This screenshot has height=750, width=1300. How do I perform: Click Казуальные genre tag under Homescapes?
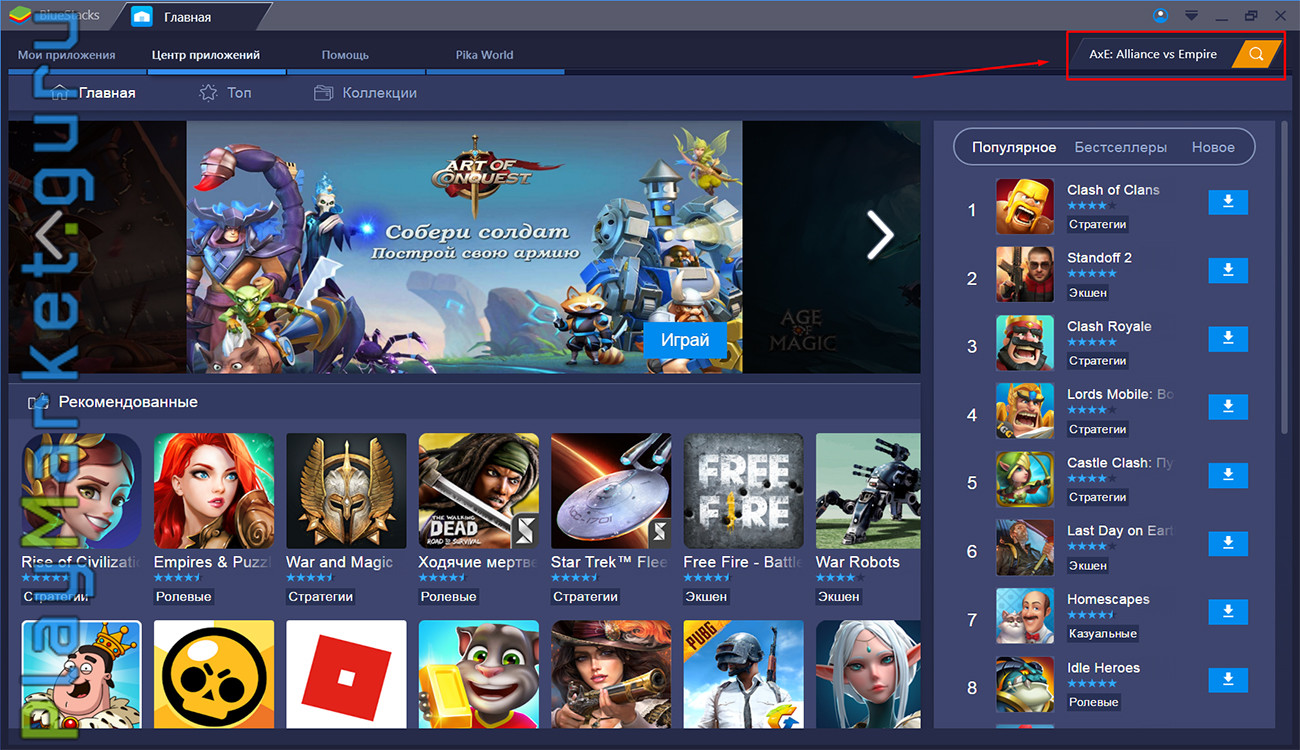pos(1102,633)
